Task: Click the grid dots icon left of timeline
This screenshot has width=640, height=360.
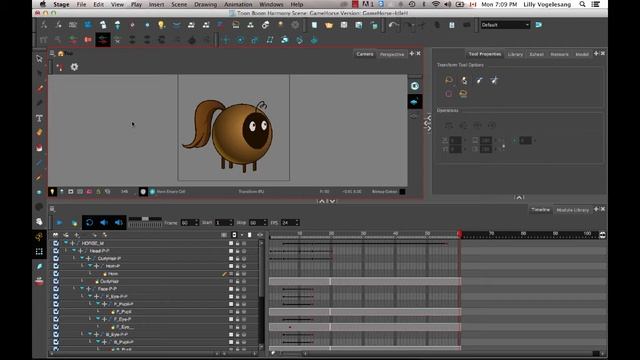Action: pos(39,251)
